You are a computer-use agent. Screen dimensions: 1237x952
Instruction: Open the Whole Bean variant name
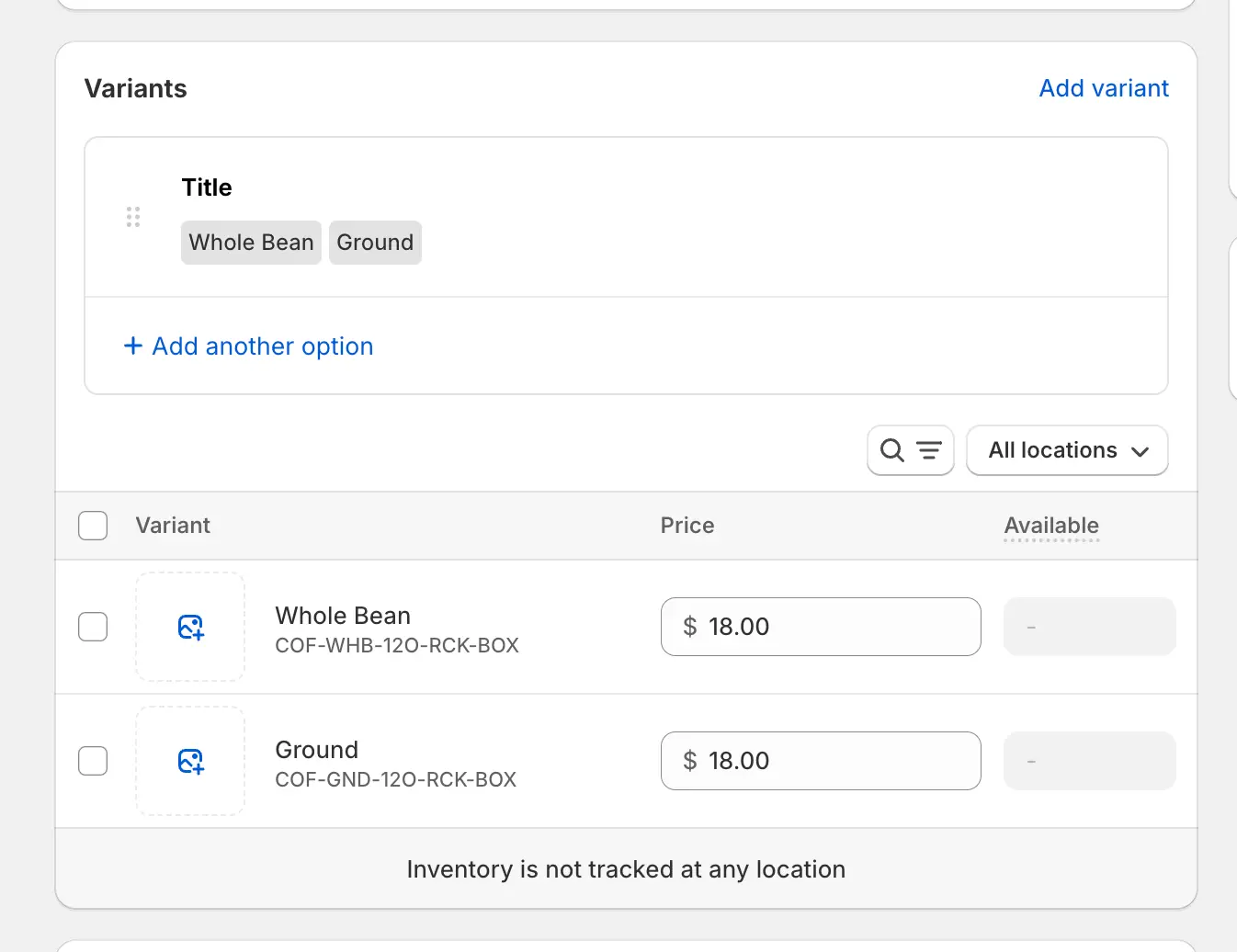(343, 616)
